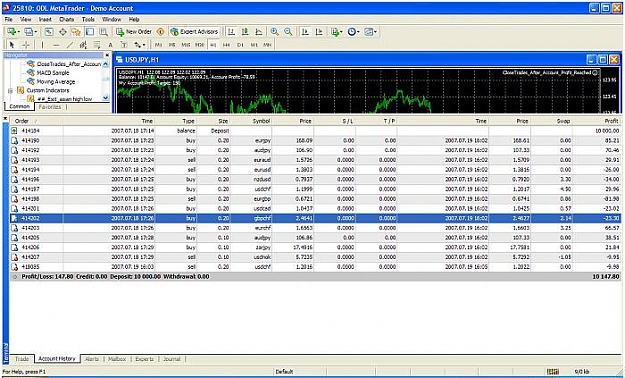Select the Fibonacci Retracement tool
This screenshot has height=378, width=625.
click(97, 45)
